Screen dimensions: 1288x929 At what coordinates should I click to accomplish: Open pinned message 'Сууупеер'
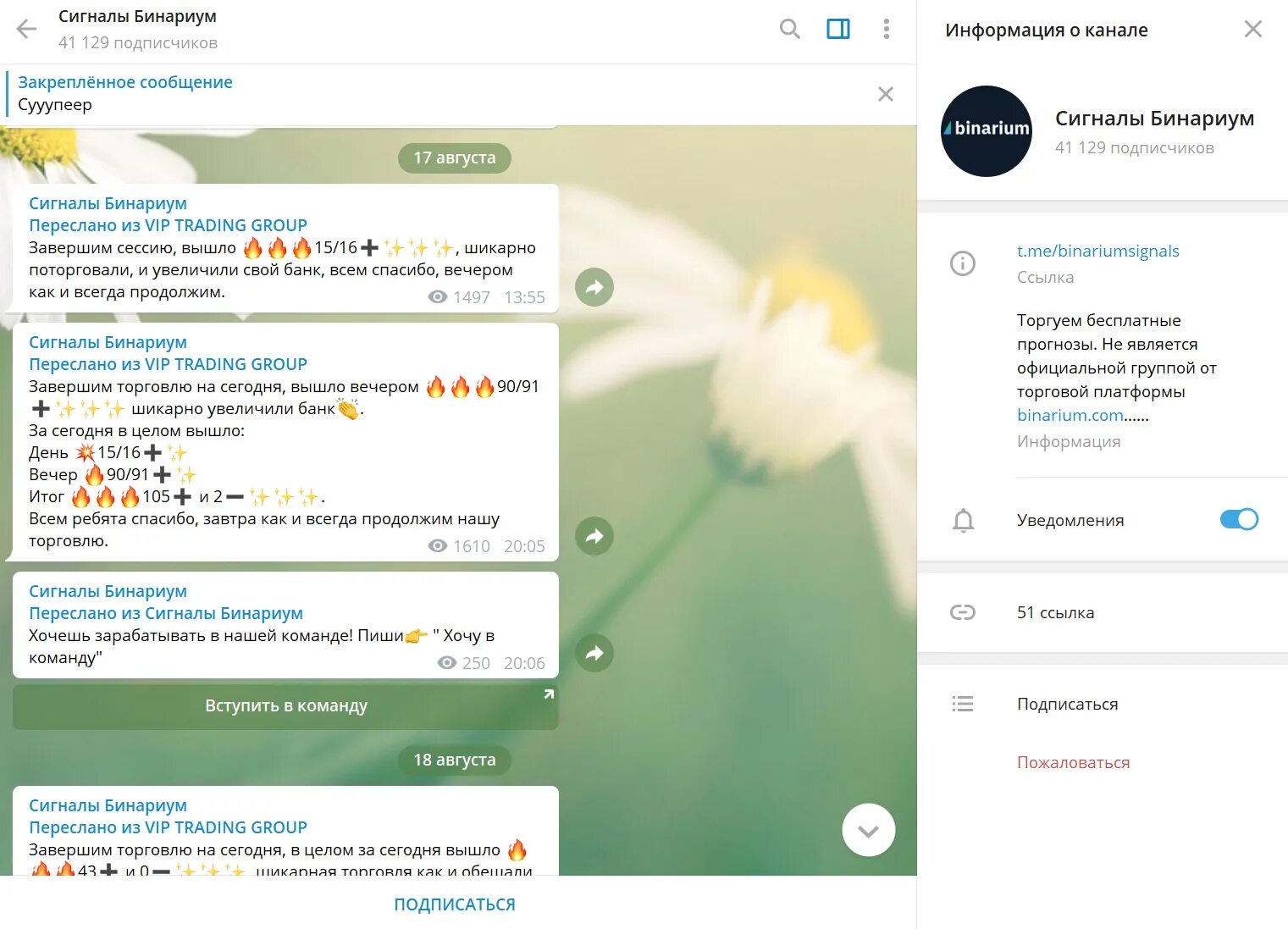coord(55,105)
